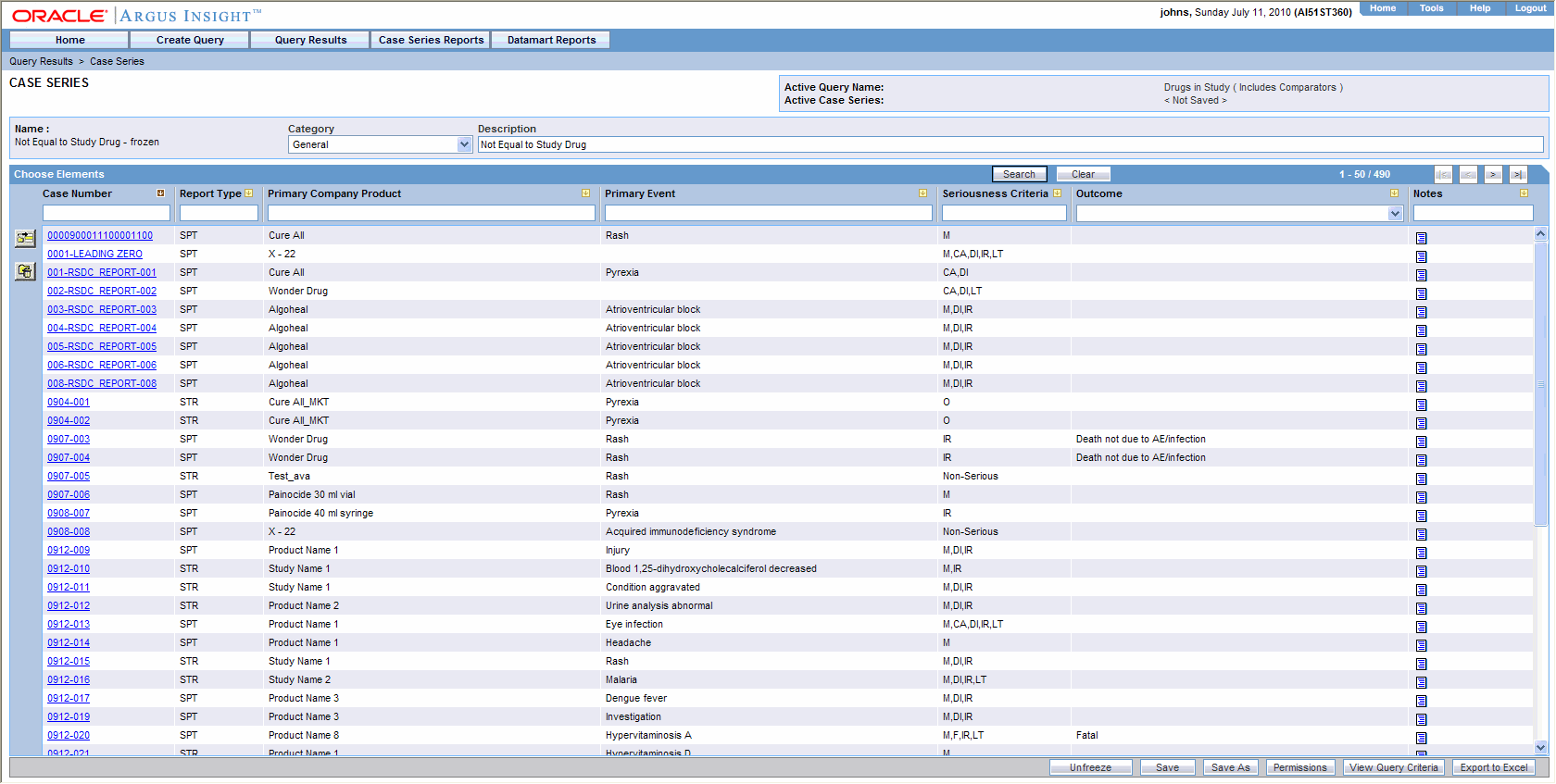
Task: Open the Help menu
Action: click(1480, 8)
